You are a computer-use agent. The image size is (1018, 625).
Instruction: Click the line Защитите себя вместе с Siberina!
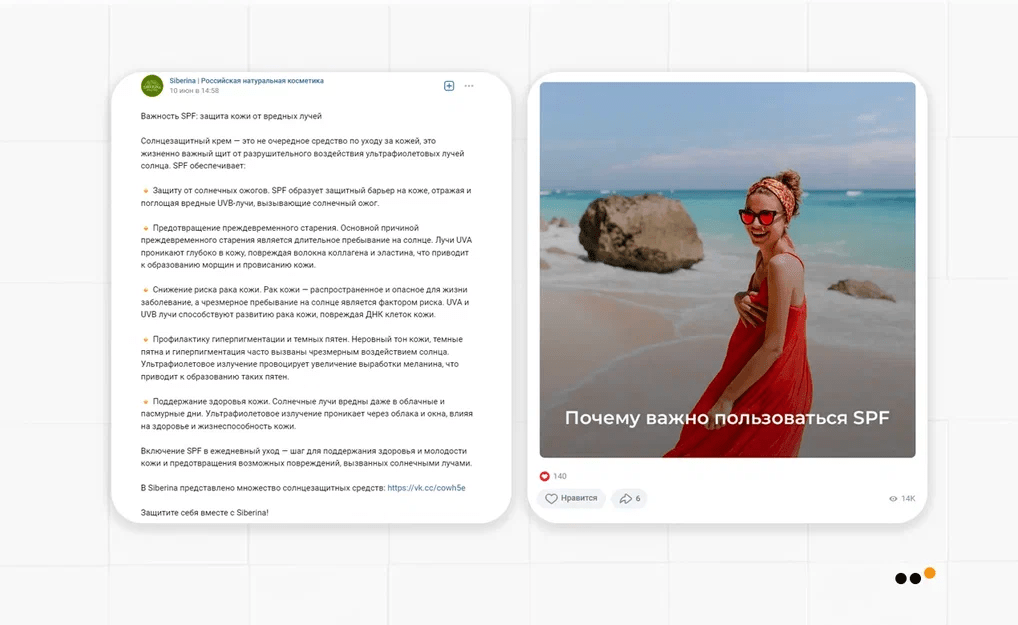205,513
